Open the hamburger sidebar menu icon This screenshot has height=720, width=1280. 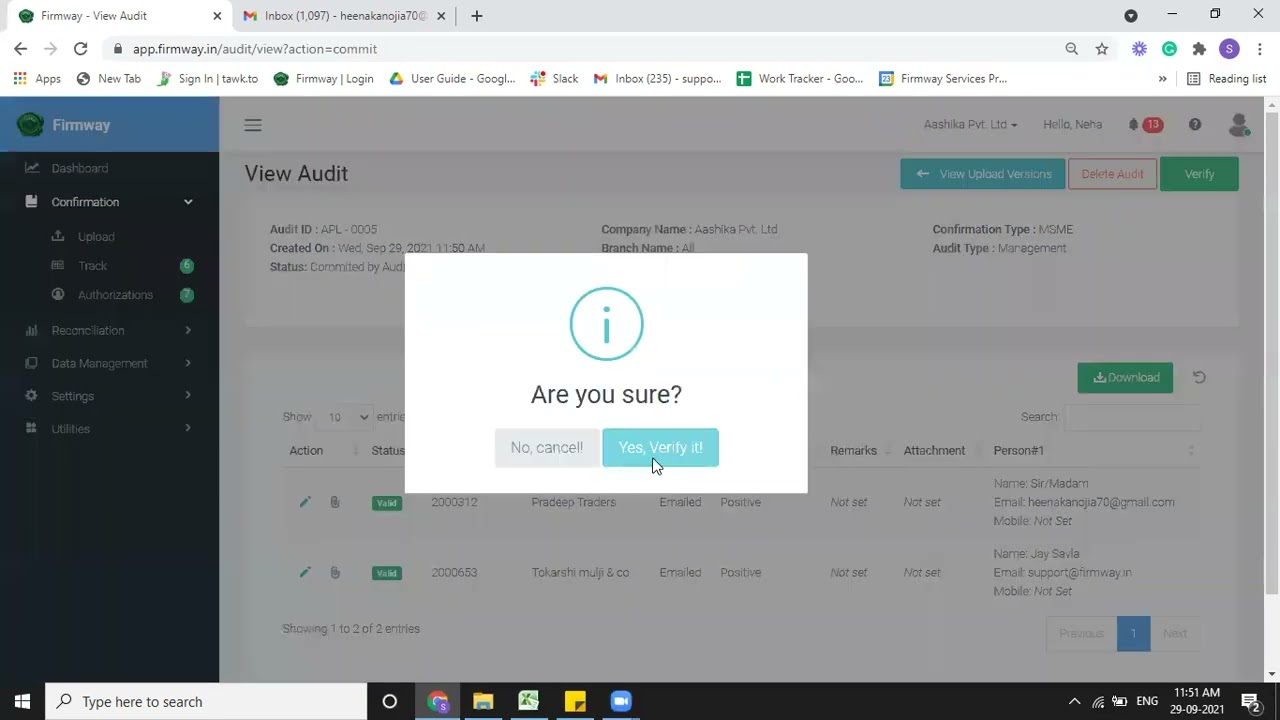253,125
